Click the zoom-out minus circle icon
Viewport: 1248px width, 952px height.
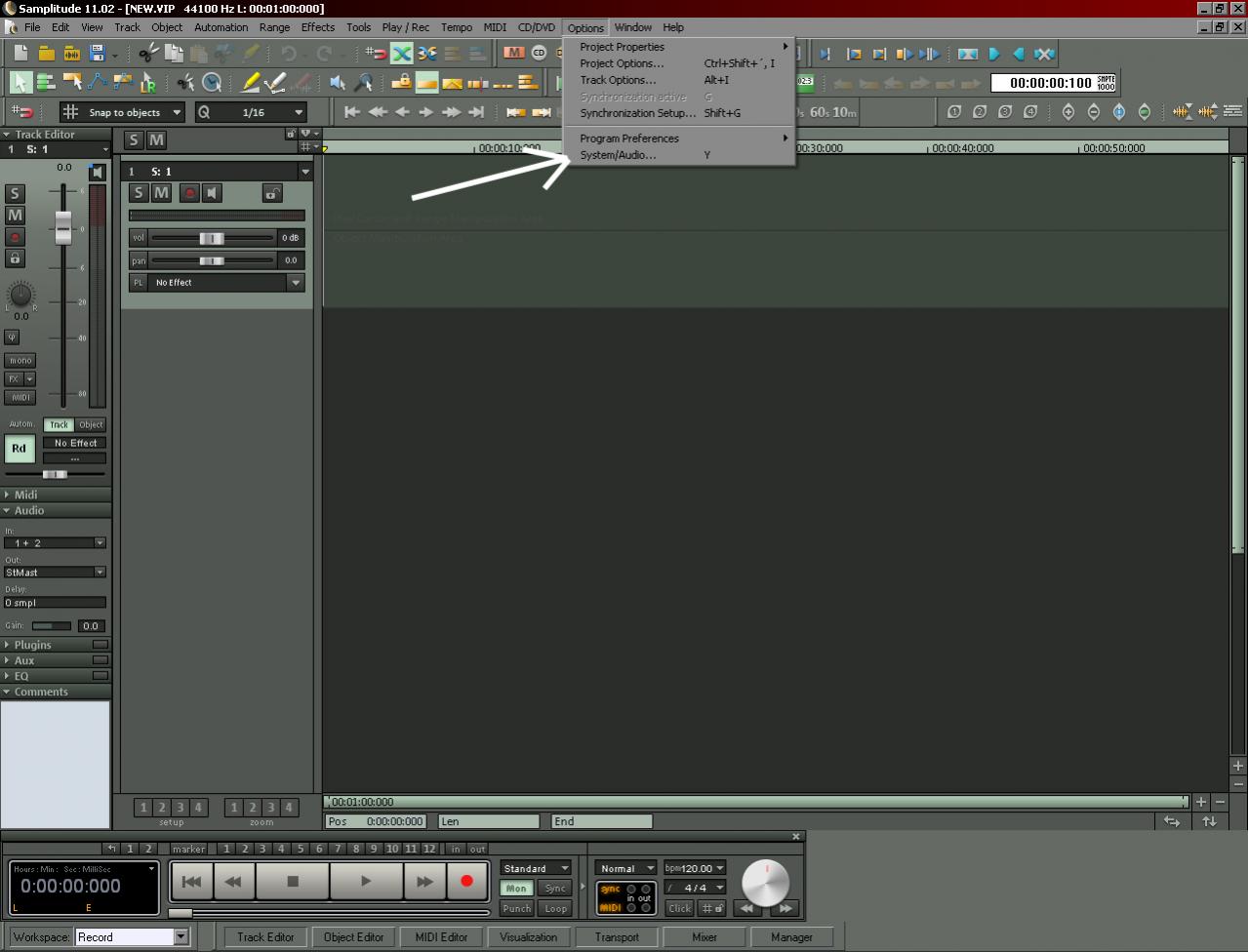click(x=1093, y=112)
